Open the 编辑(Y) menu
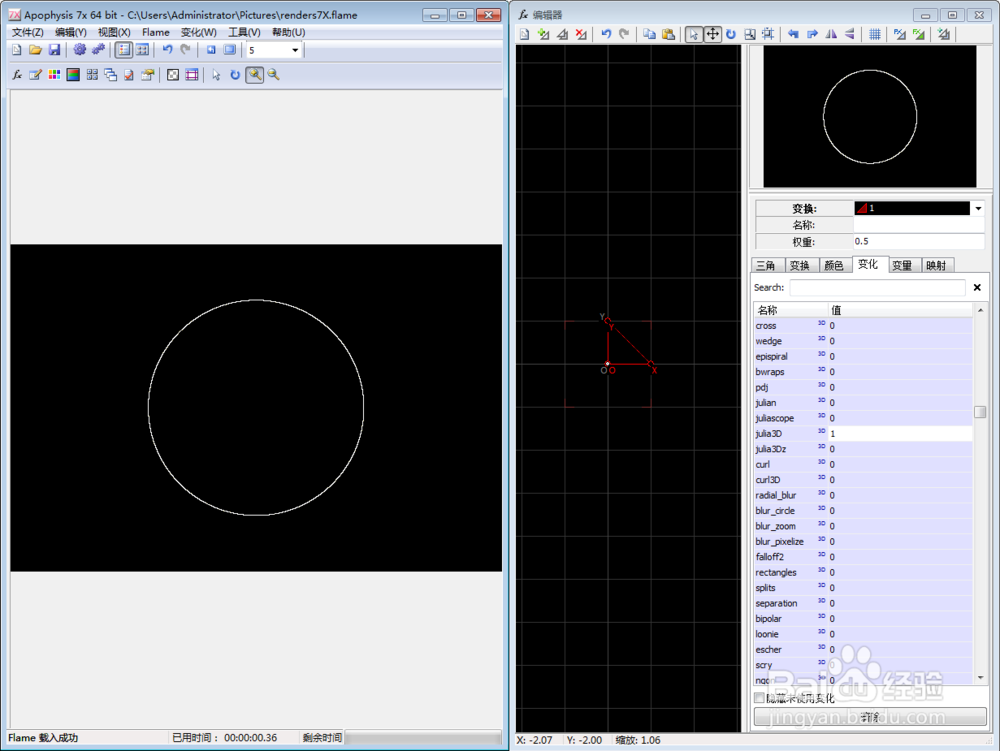 point(71,32)
